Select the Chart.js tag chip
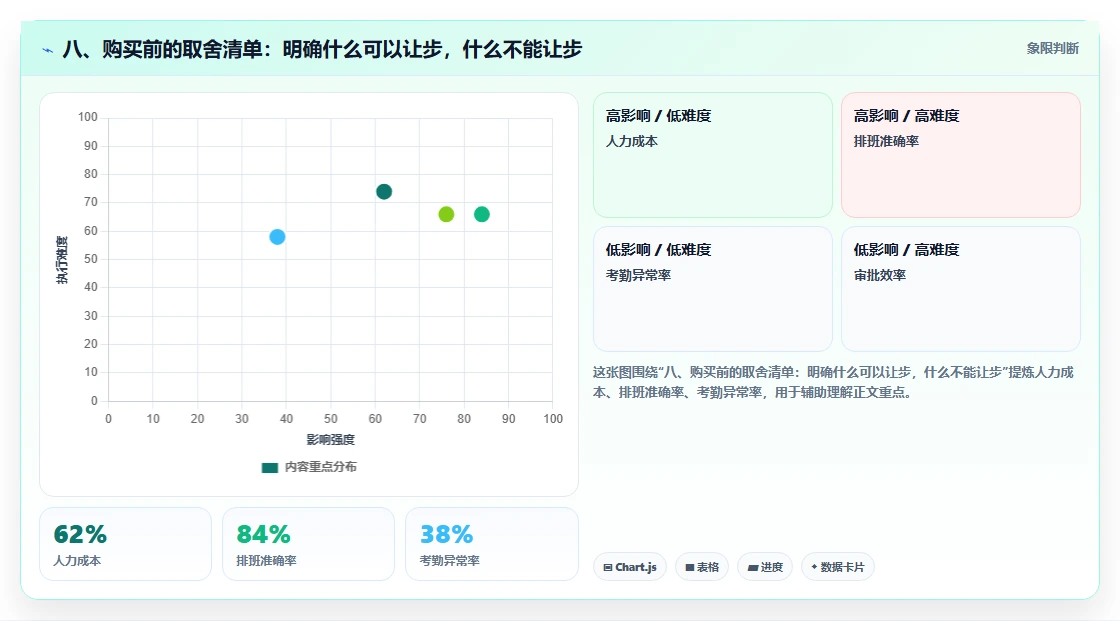 pyautogui.click(x=630, y=567)
